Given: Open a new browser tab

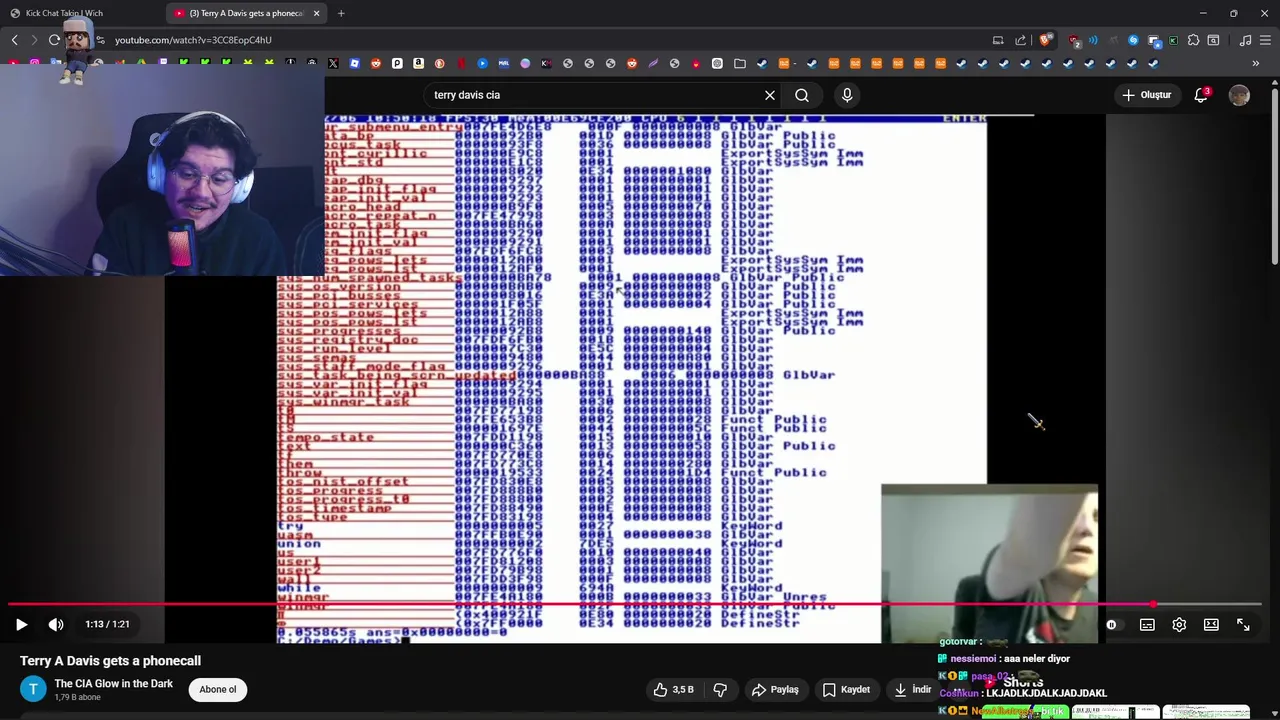Looking at the screenshot, I should tap(341, 13).
